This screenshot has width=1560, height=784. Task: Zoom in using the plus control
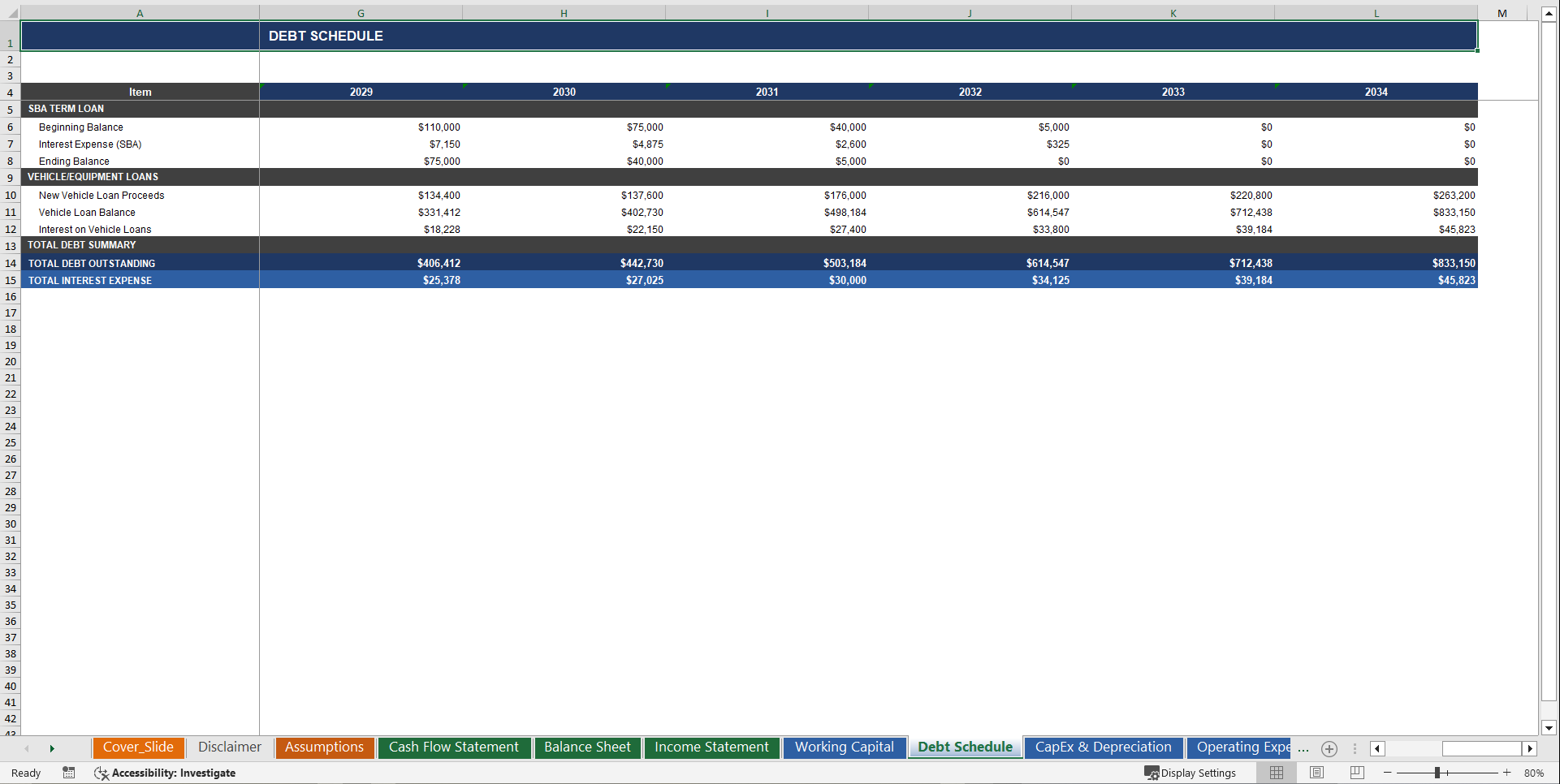click(x=1507, y=773)
